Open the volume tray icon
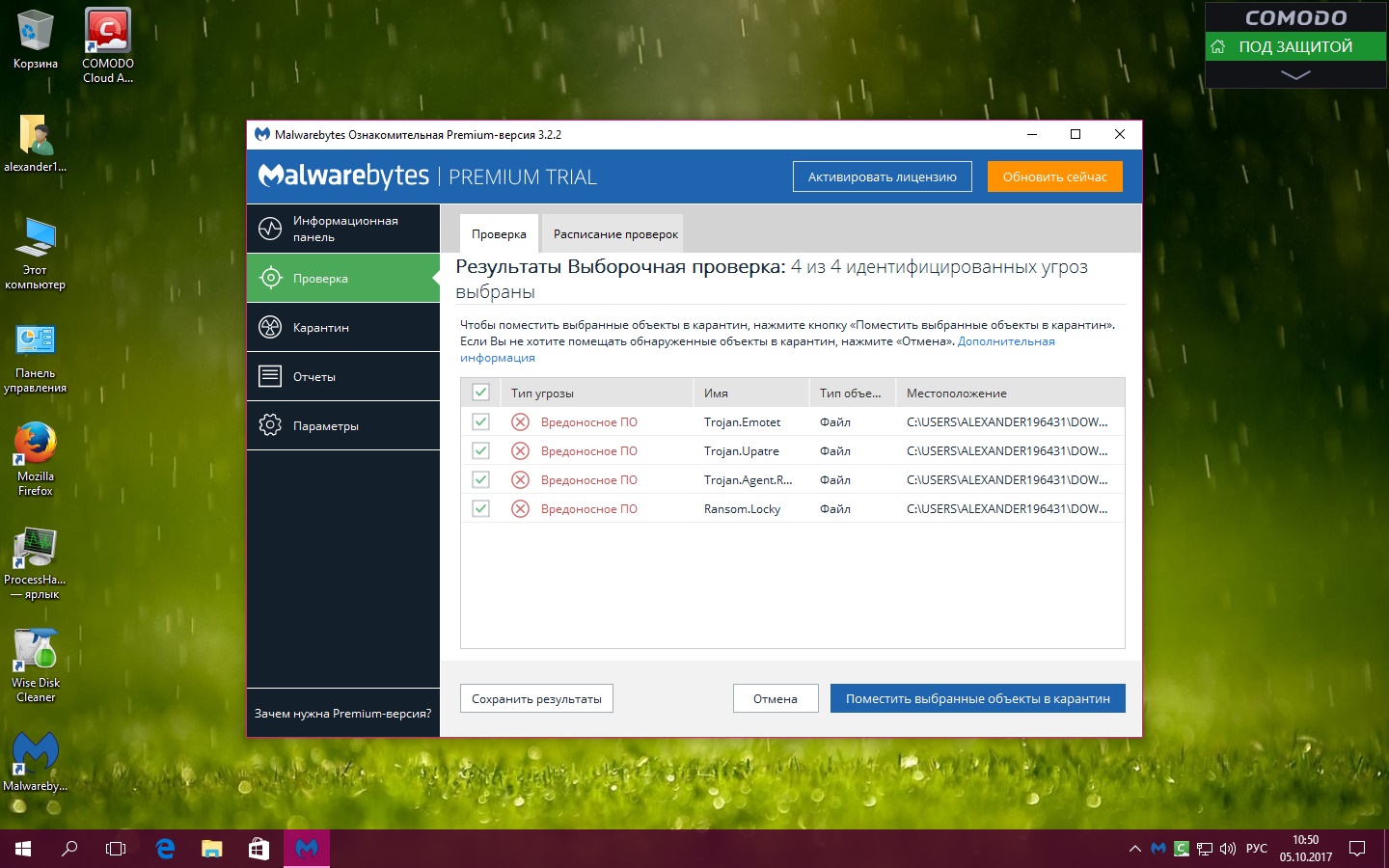1389x868 pixels. click(1228, 849)
